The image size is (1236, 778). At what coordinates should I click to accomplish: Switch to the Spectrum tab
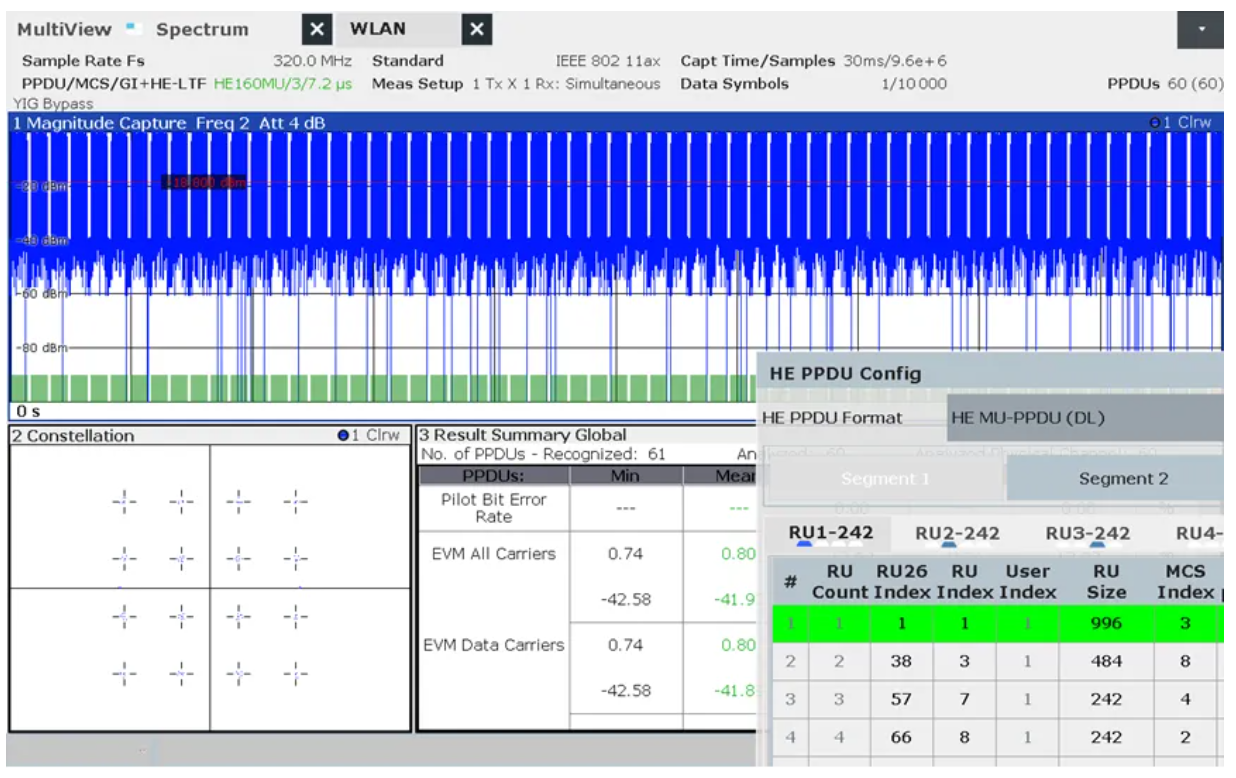click(x=202, y=30)
